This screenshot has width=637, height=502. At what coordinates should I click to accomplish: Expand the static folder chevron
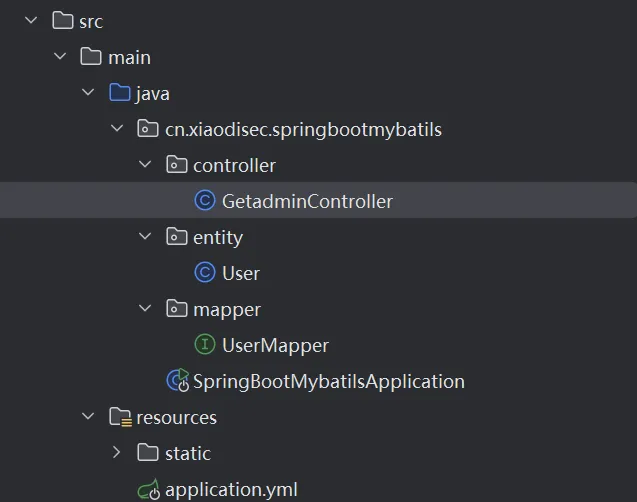[x=116, y=453]
